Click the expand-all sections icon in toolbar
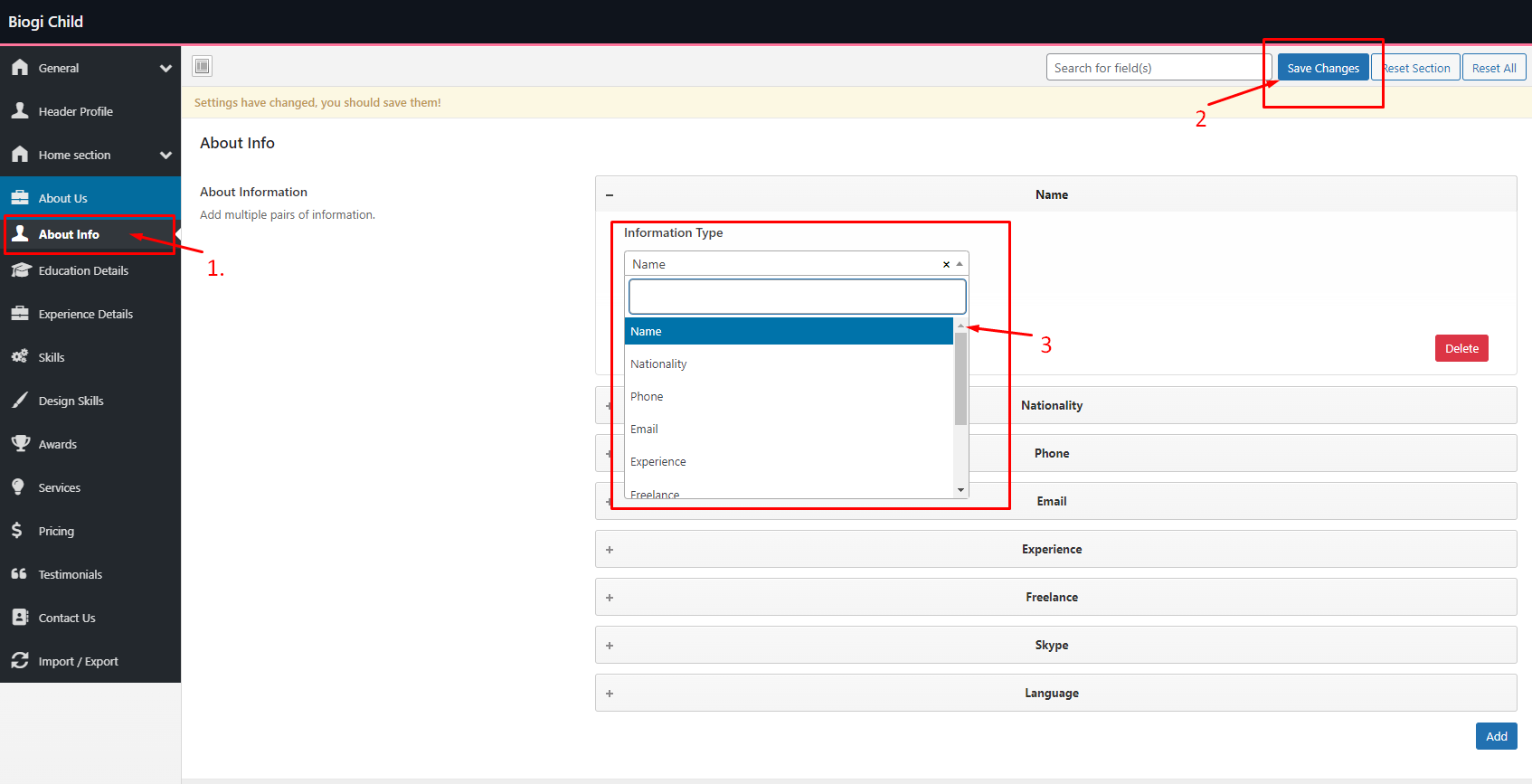Viewport: 1532px width, 784px height. tap(203, 66)
